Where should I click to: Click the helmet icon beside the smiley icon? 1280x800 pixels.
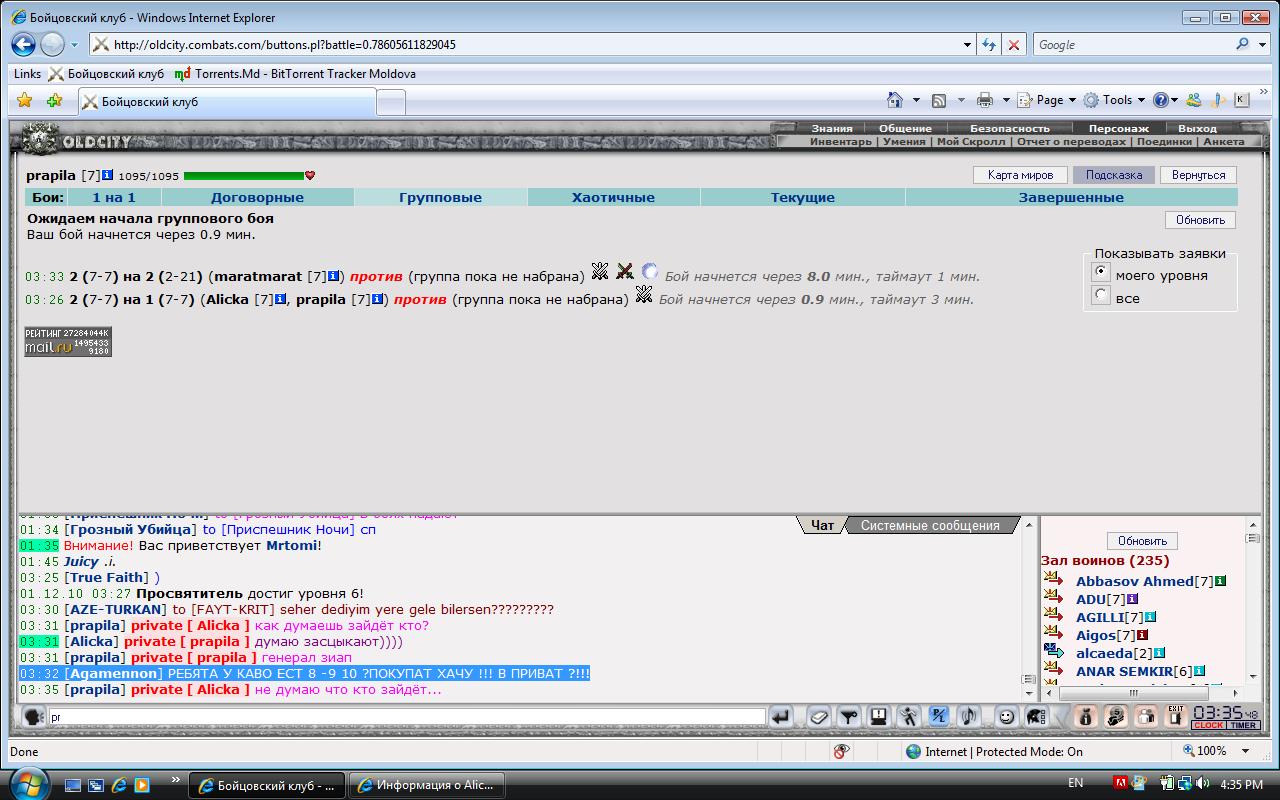(x=1036, y=716)
